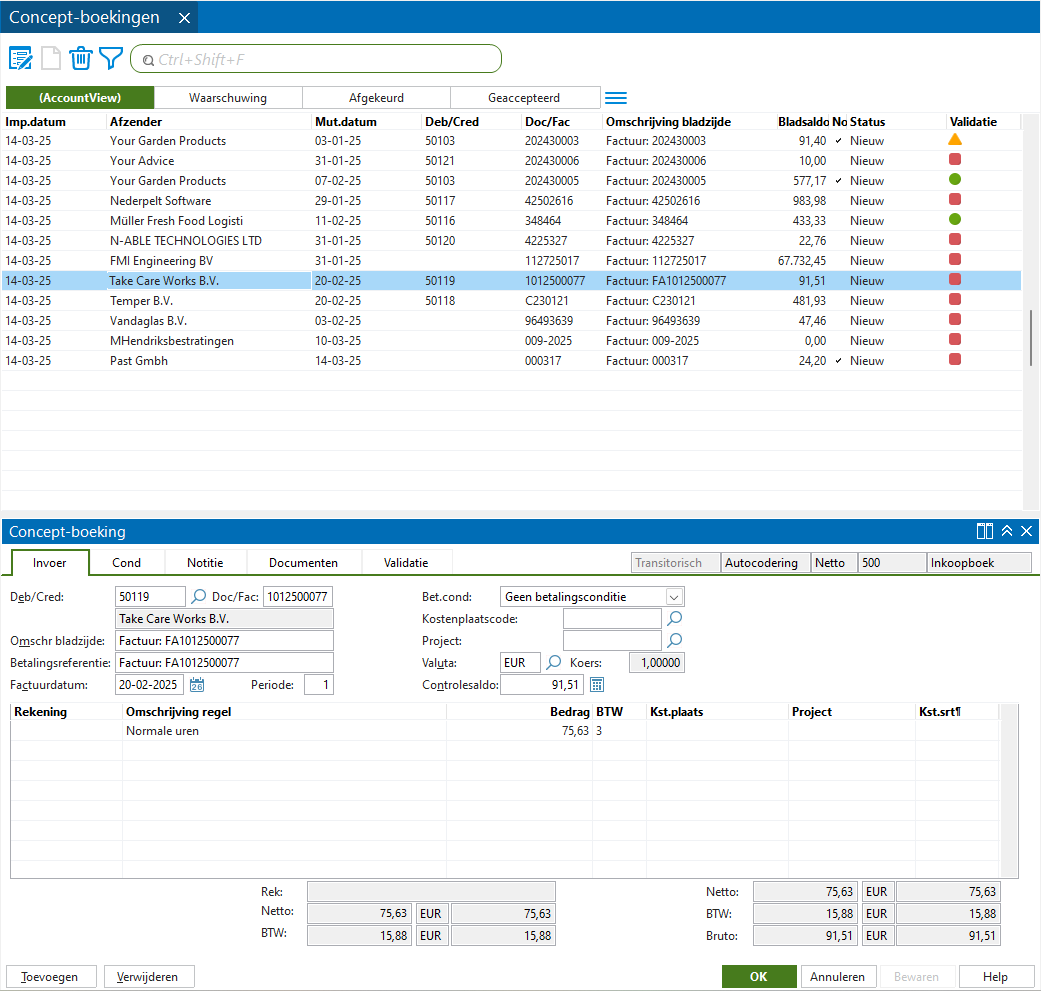Expand the Bet.cond dropdown
1041x991 pixels.
(674, 597)
